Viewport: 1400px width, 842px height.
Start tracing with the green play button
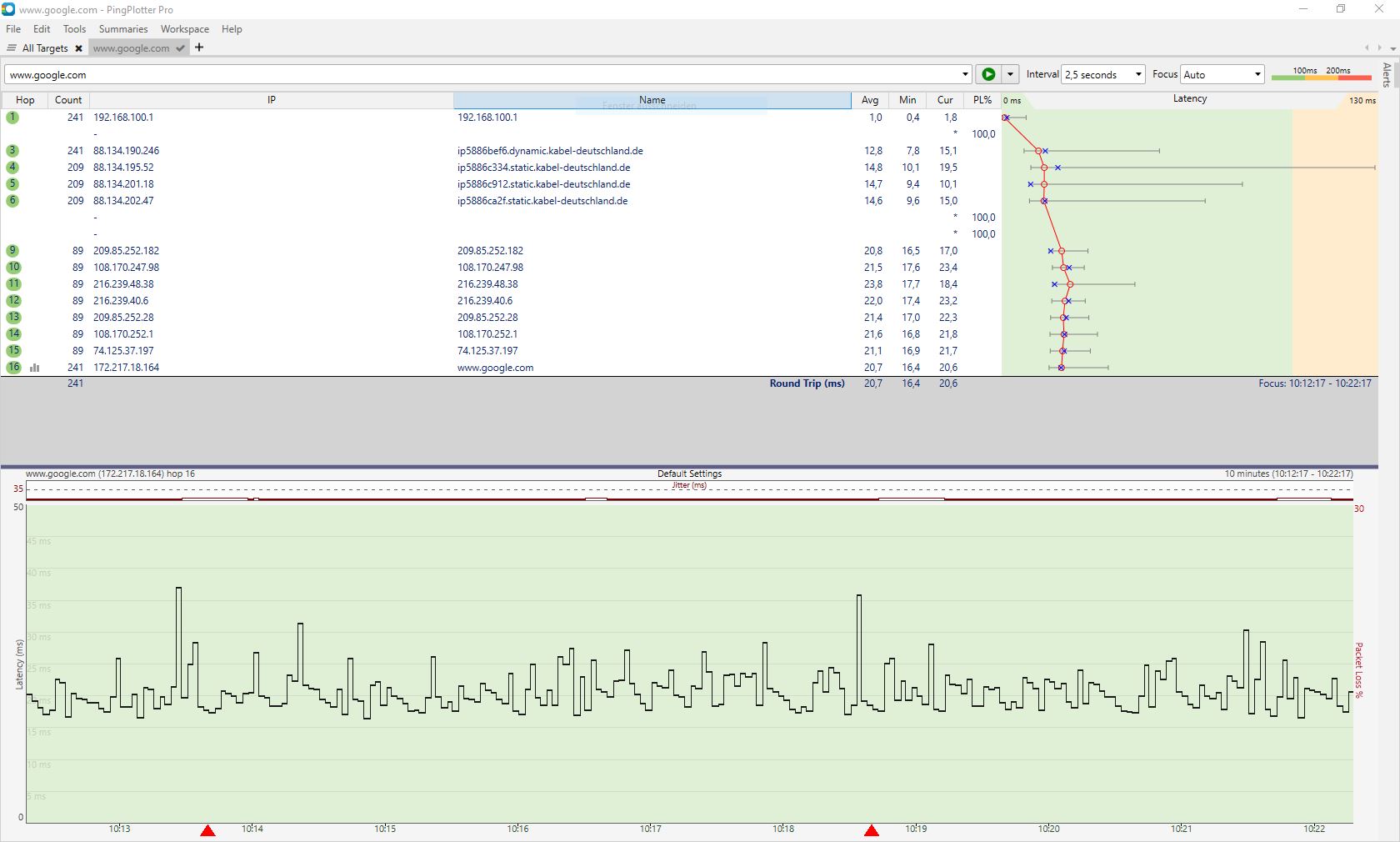point(988,74)
